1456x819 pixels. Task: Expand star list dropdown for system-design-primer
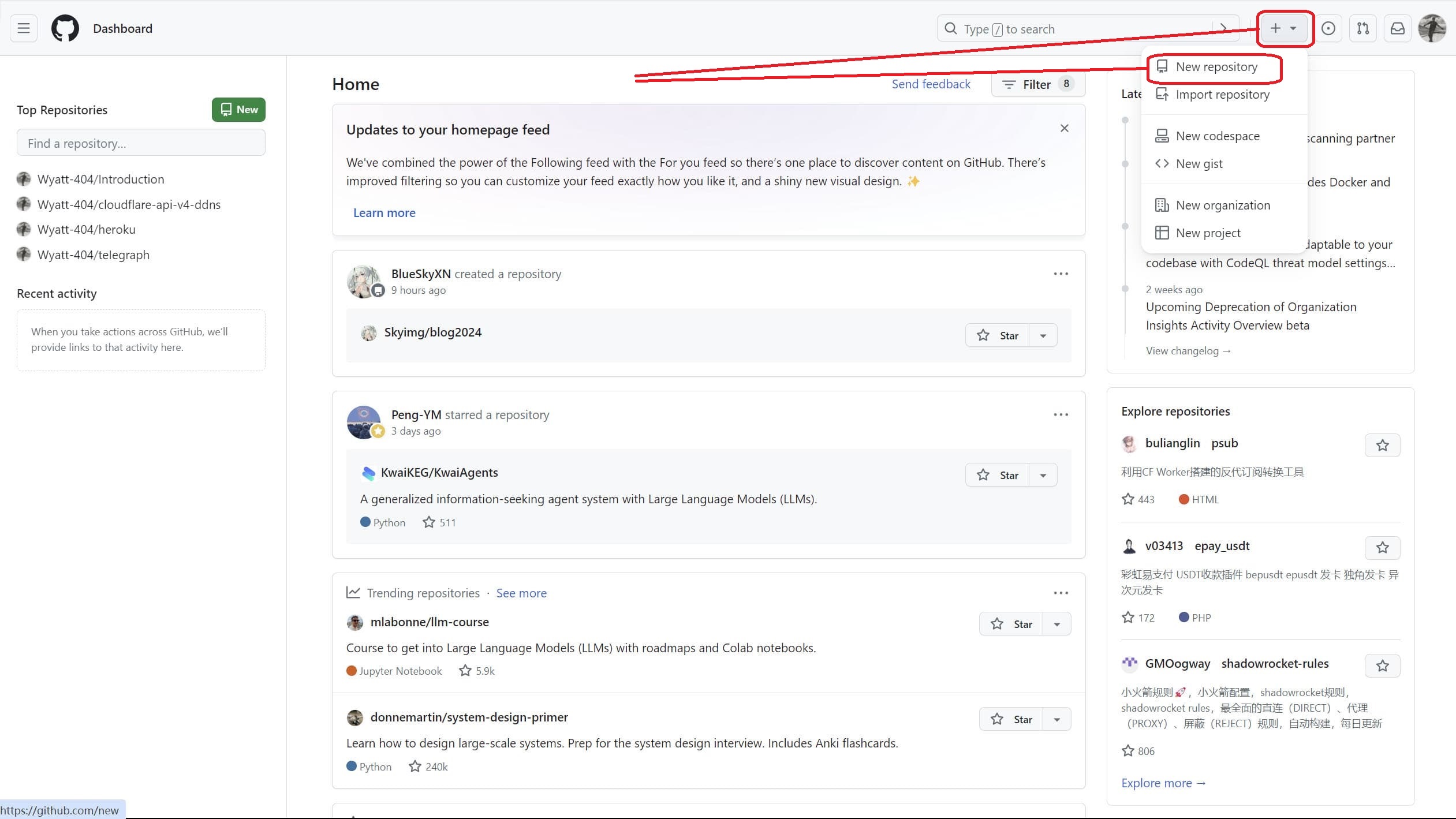tap(1057, 719)
